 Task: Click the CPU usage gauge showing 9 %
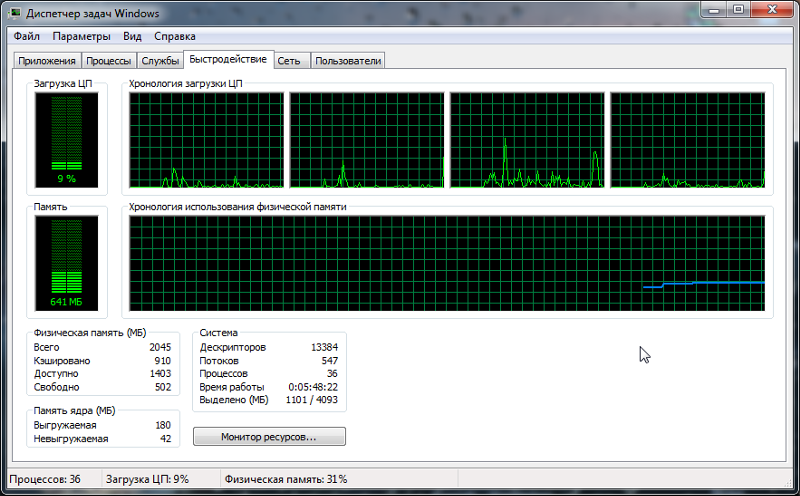point(66,140)
